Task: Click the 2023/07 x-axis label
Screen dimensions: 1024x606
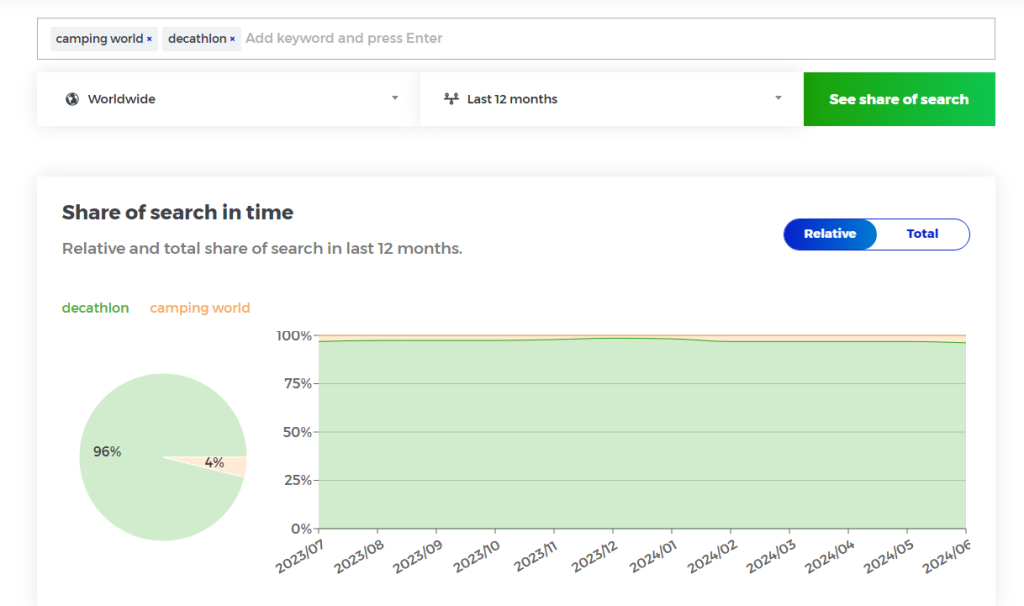Action: point(299,557)
